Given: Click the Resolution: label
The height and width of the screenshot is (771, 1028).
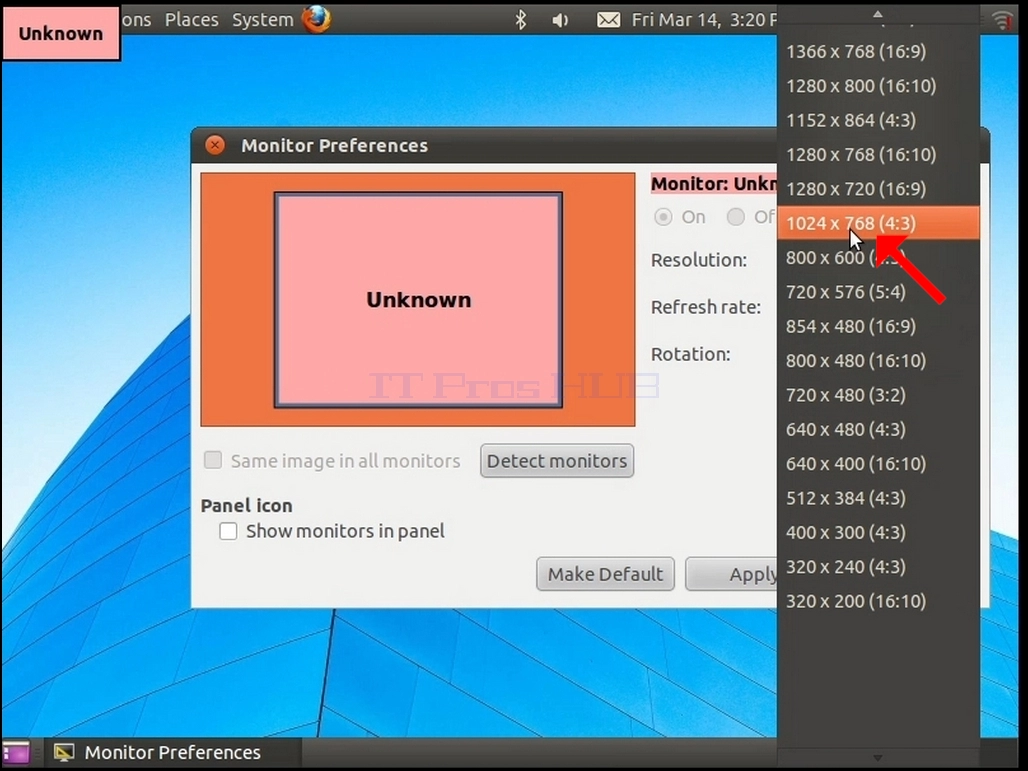Looking at the screenshot, I should click(x=699, y=260).
